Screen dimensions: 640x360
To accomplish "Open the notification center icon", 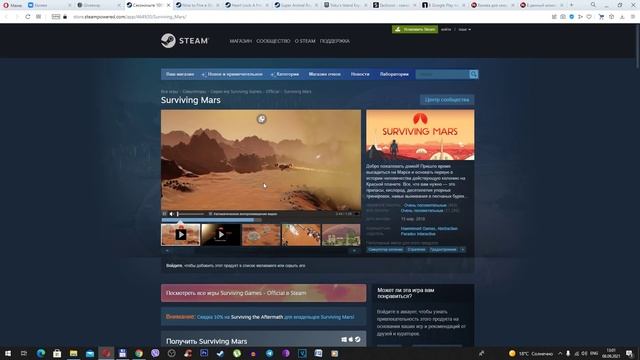I will 629,353.
